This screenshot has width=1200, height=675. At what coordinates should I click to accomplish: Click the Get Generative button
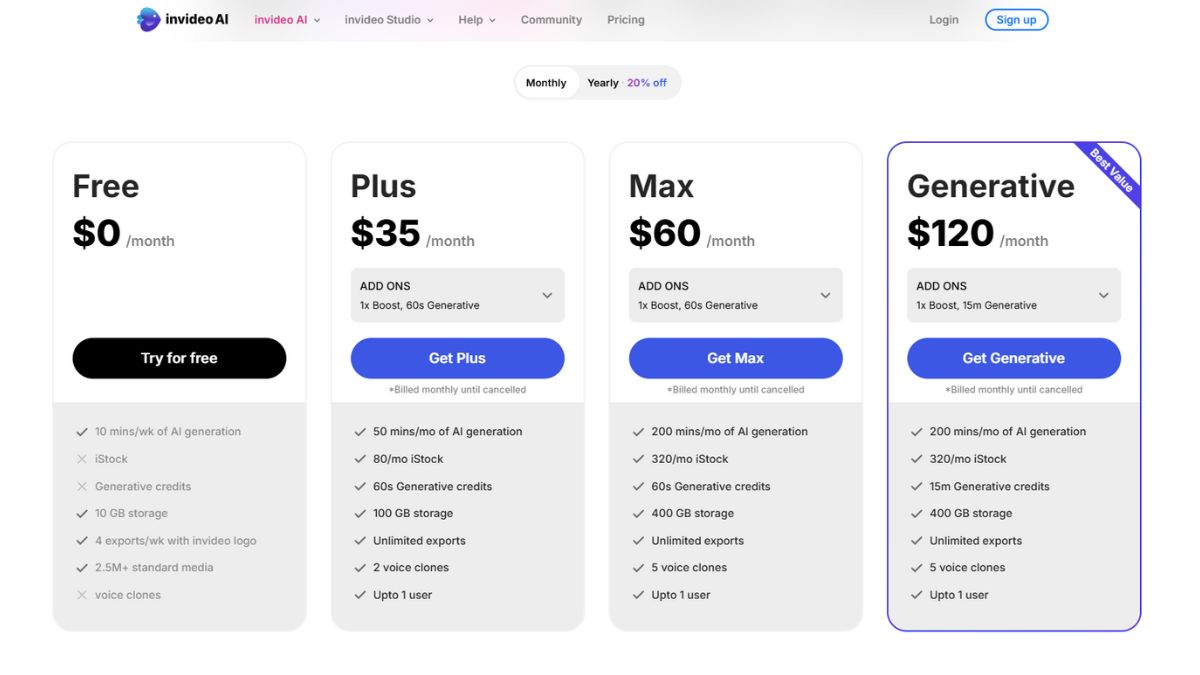(x=1014, y=358)
